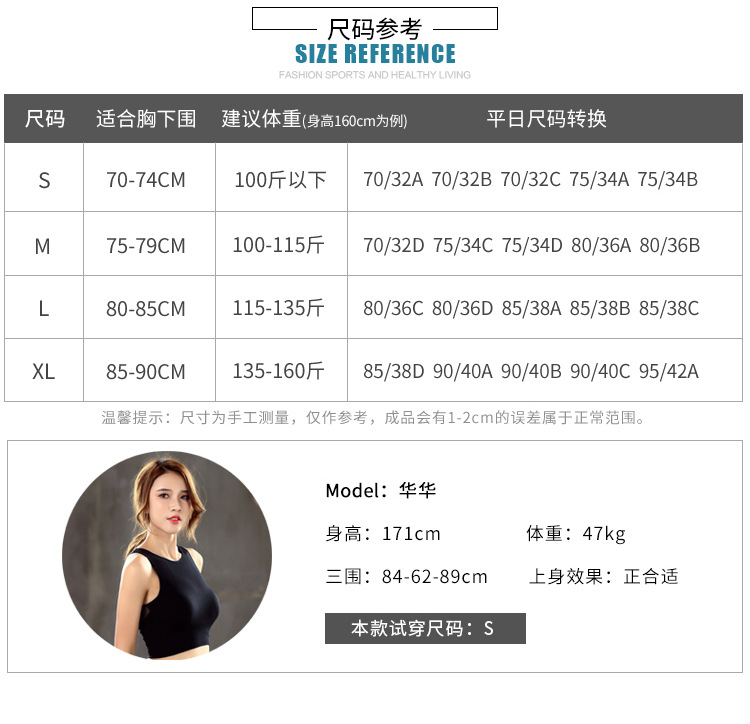Select the 尺码 column header
The height and width of the screenshot is (724, 750).
click(x=44, y=119)
